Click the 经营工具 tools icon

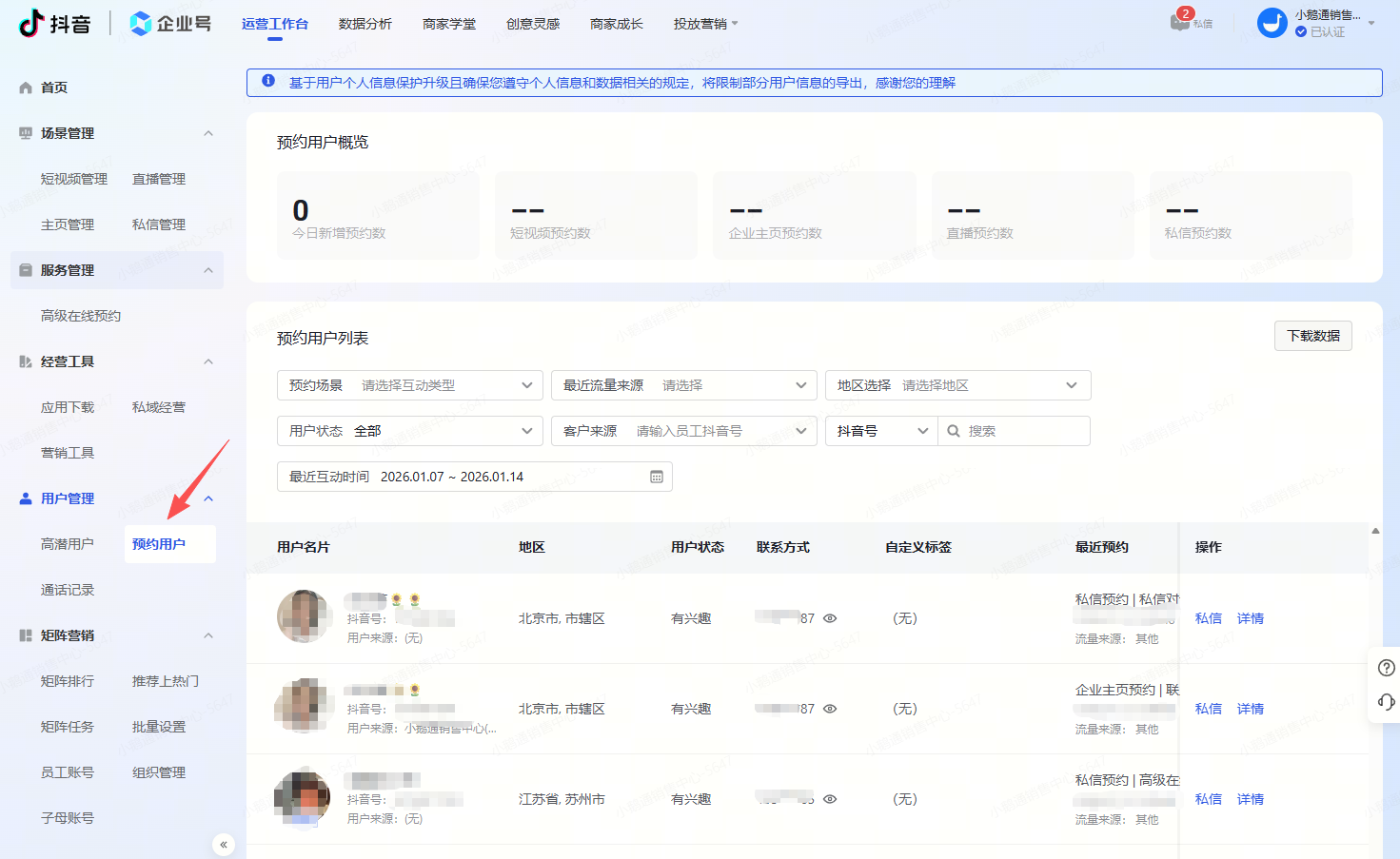[x=24, y=361]
